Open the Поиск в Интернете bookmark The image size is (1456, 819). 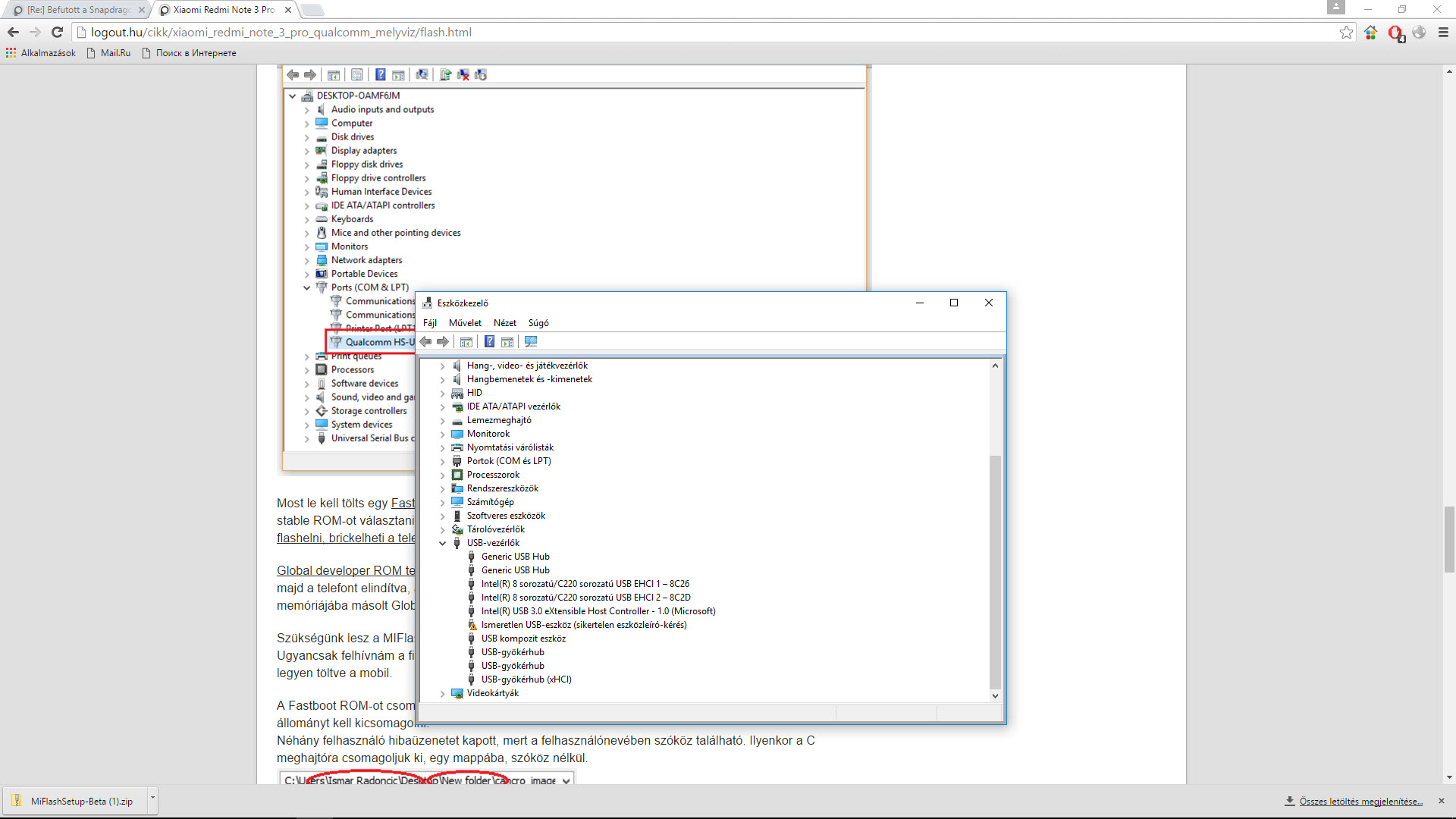190,53
